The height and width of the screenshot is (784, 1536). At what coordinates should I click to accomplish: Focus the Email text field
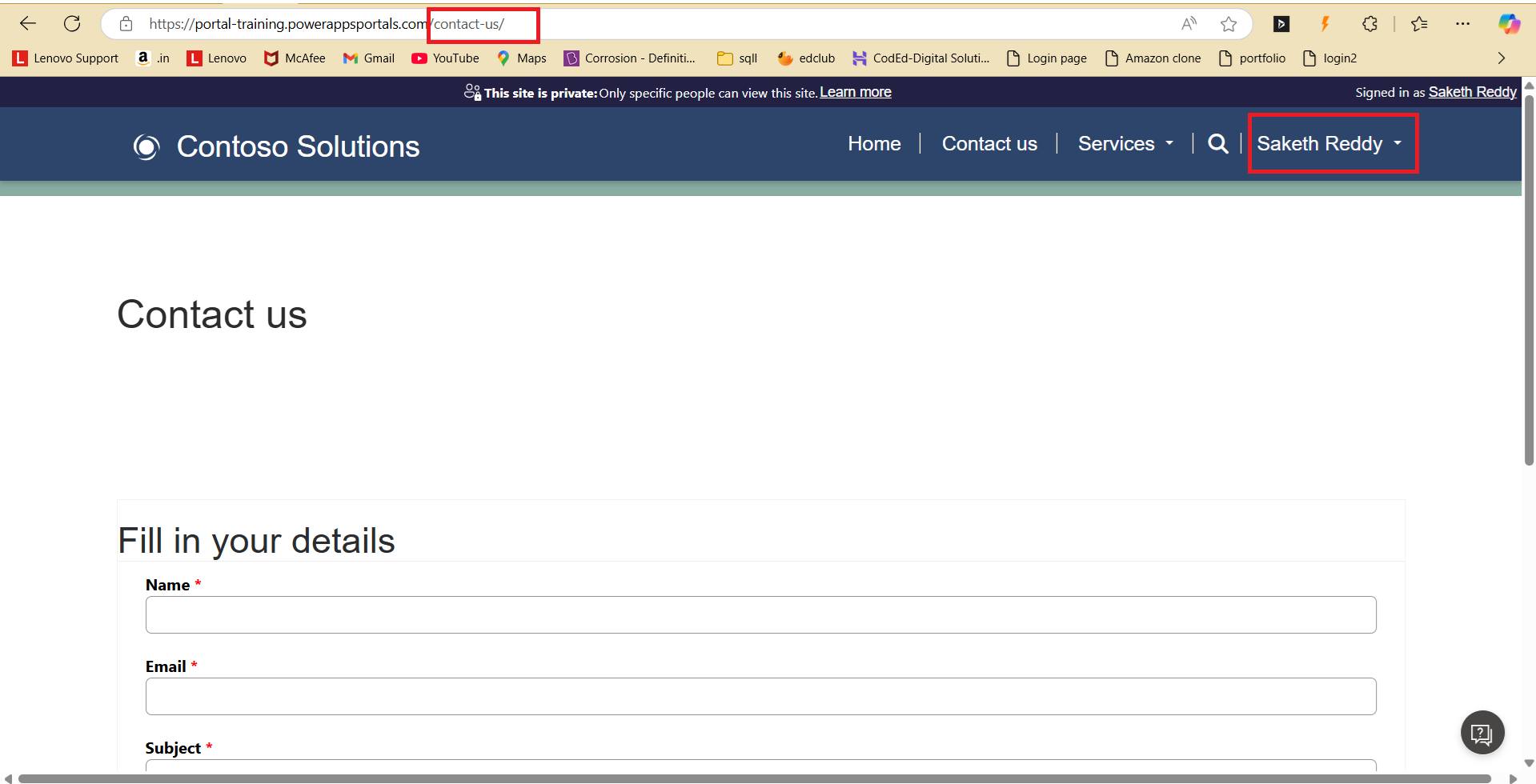click(760, 696)
